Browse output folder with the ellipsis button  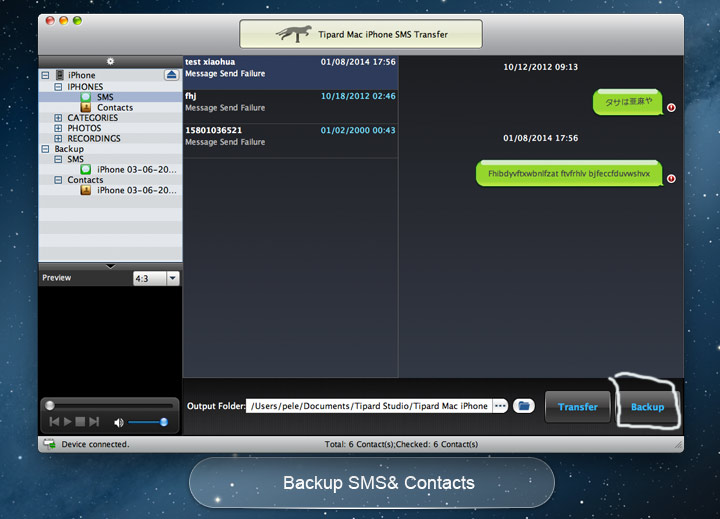(x=500, y=406)
